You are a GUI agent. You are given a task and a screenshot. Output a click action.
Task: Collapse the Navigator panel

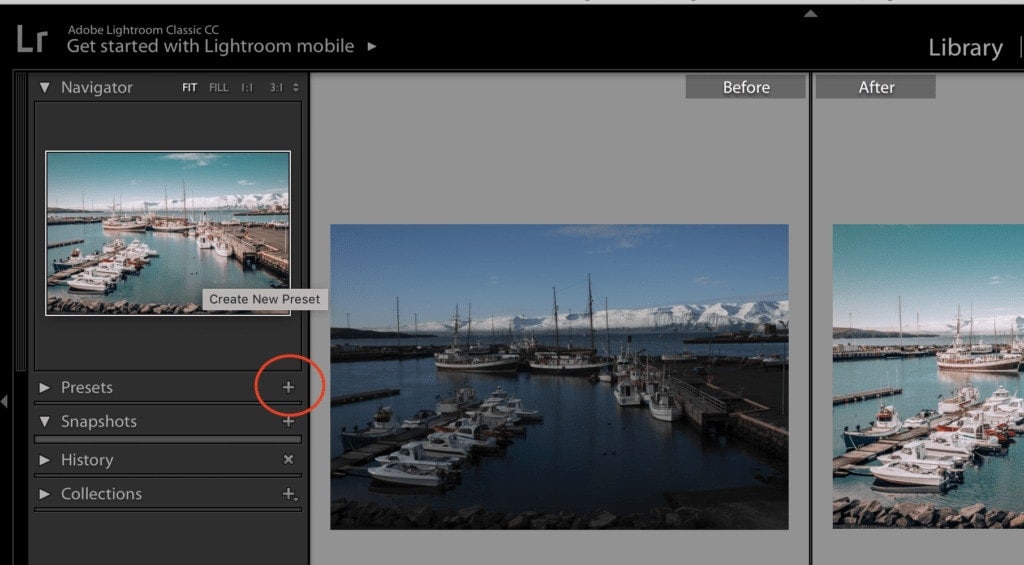[44, 88]
